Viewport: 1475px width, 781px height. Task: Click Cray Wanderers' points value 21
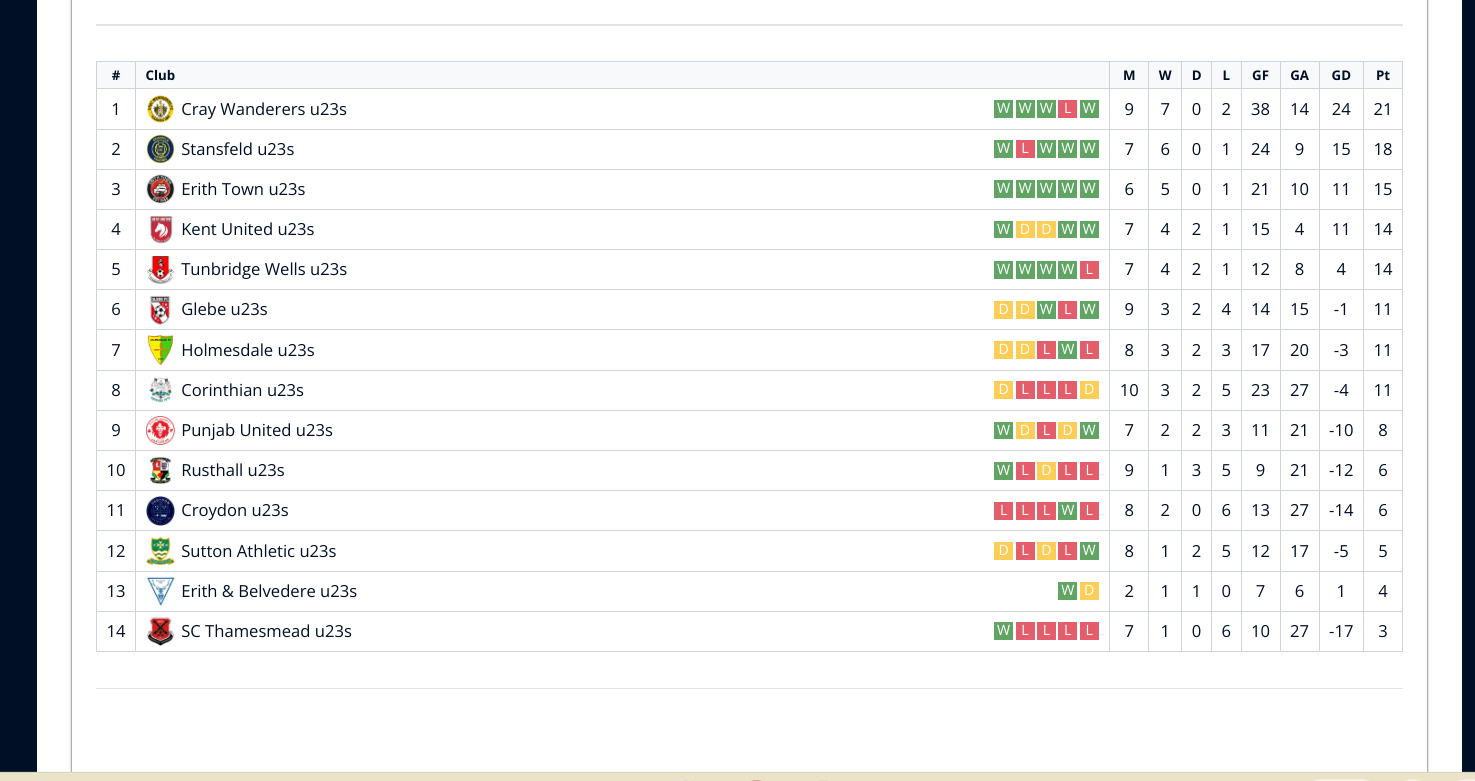pos(1382,109)
